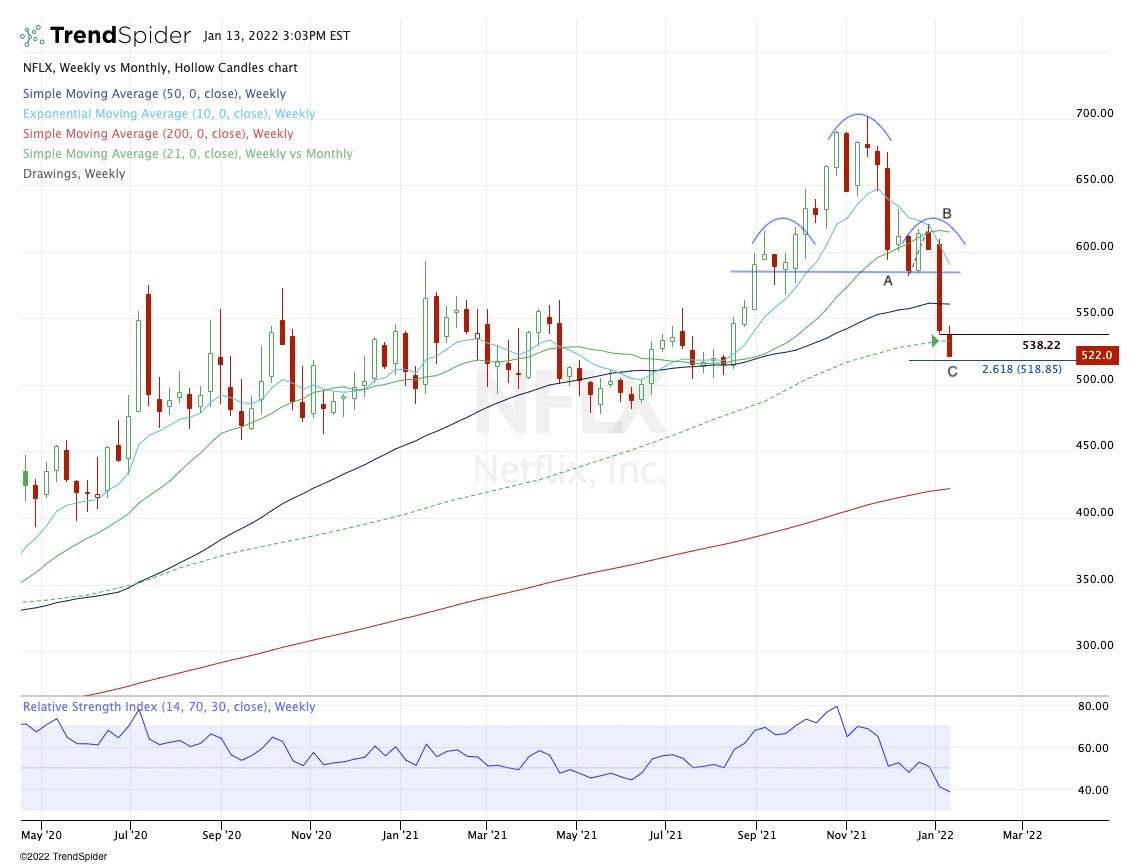Viewport: 1139px width, 866px height.
Task: Click the Sep '20 date axis label
Action: [x=222, y=835]
